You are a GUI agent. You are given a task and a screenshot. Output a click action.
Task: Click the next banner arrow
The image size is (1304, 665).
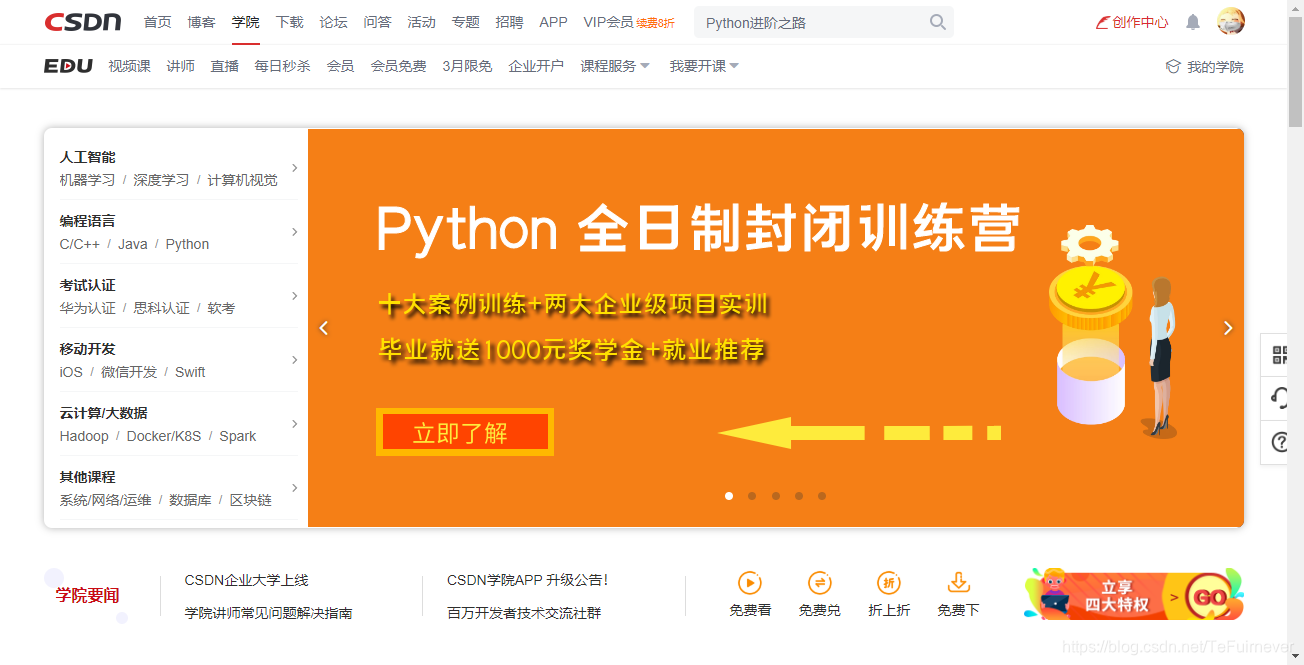pos(1228,327)
